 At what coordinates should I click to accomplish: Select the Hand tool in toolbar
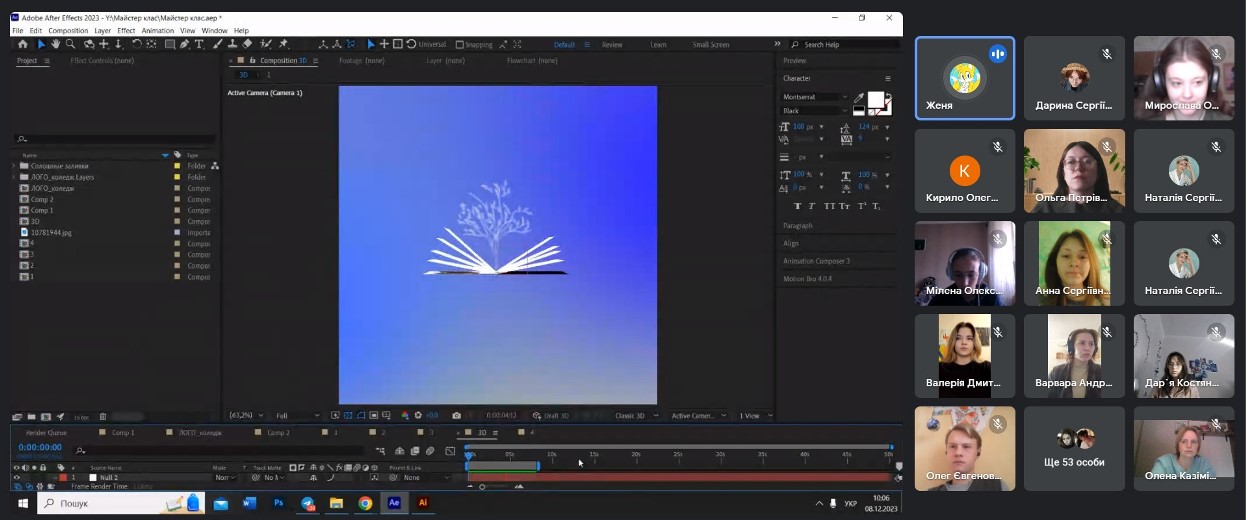pyautogui.click(x=56, y=44)
